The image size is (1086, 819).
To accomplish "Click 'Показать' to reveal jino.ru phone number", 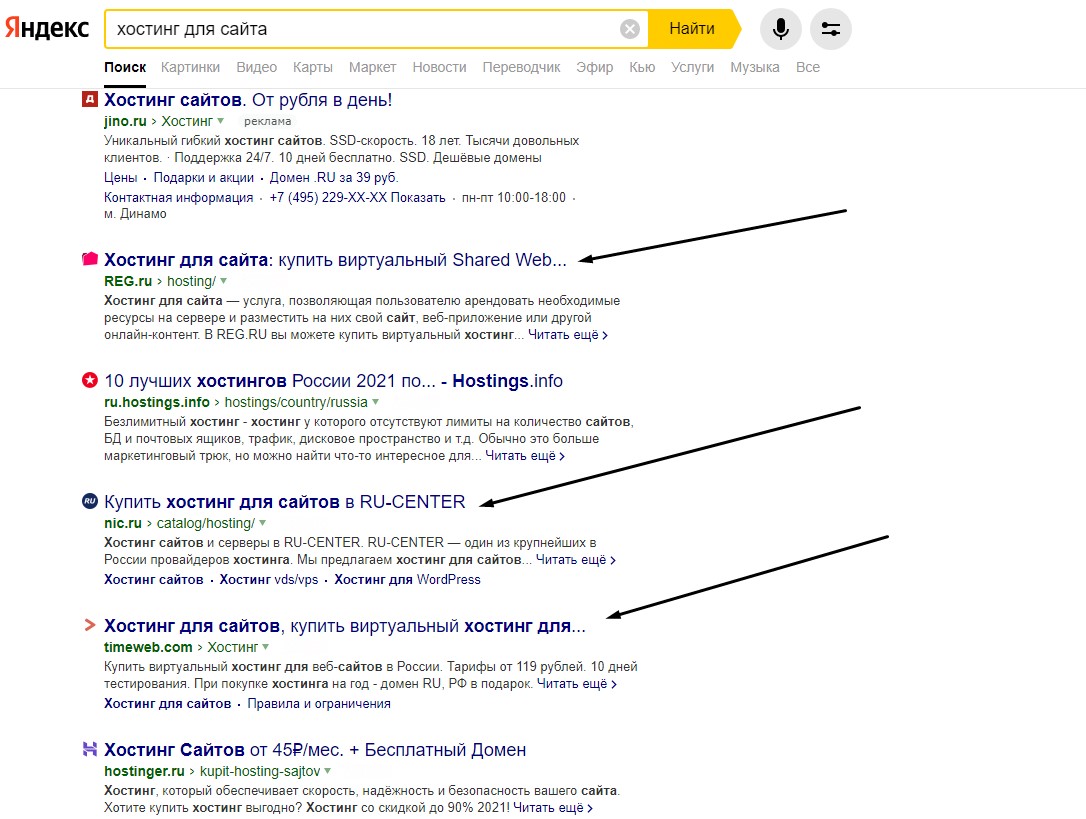I will tap(418, 198).
